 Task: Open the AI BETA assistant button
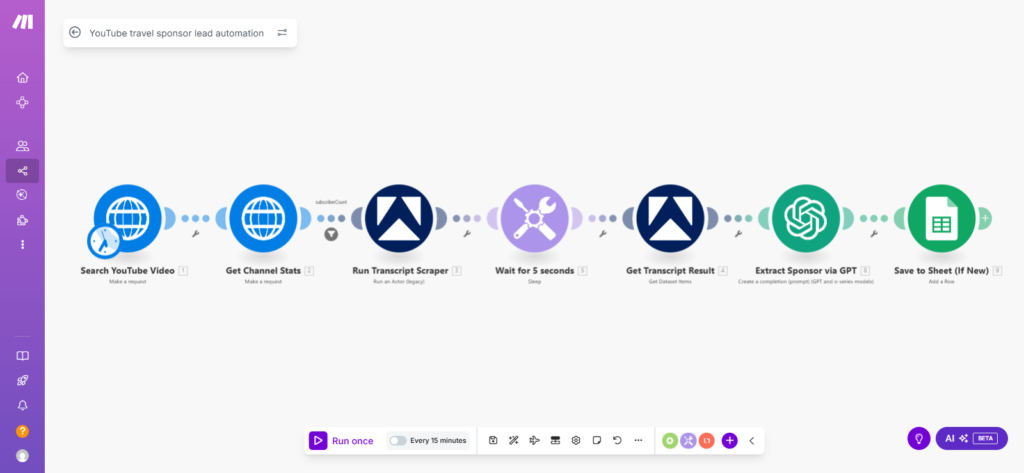pos(971,438)
